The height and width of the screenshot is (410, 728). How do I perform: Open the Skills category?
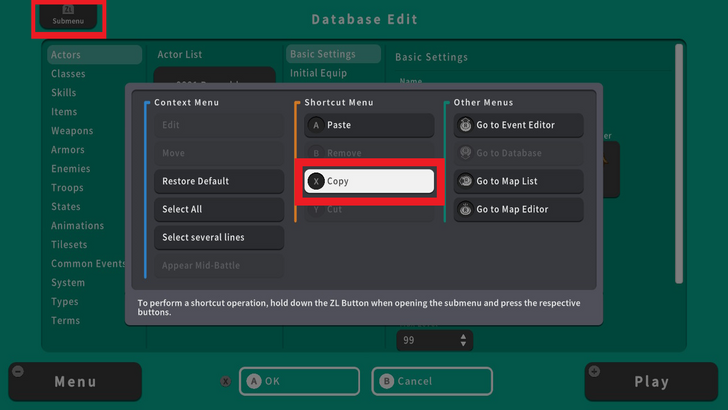click(x=64, y=93)
